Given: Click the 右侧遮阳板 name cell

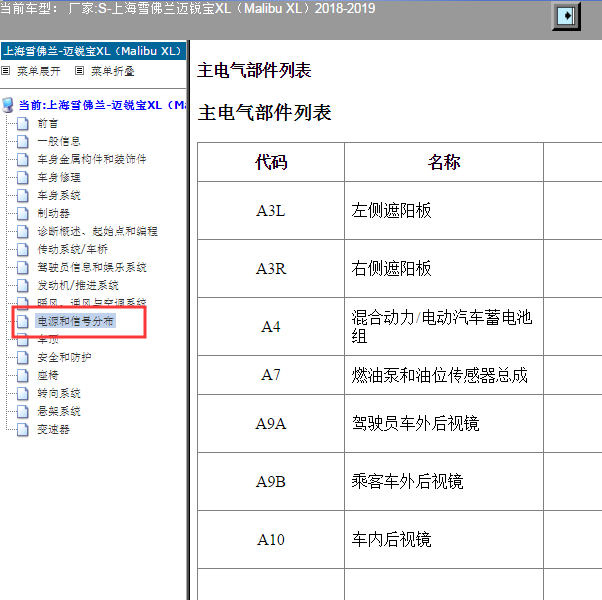Looking at the screenshot, I should (x=444, y=268).
